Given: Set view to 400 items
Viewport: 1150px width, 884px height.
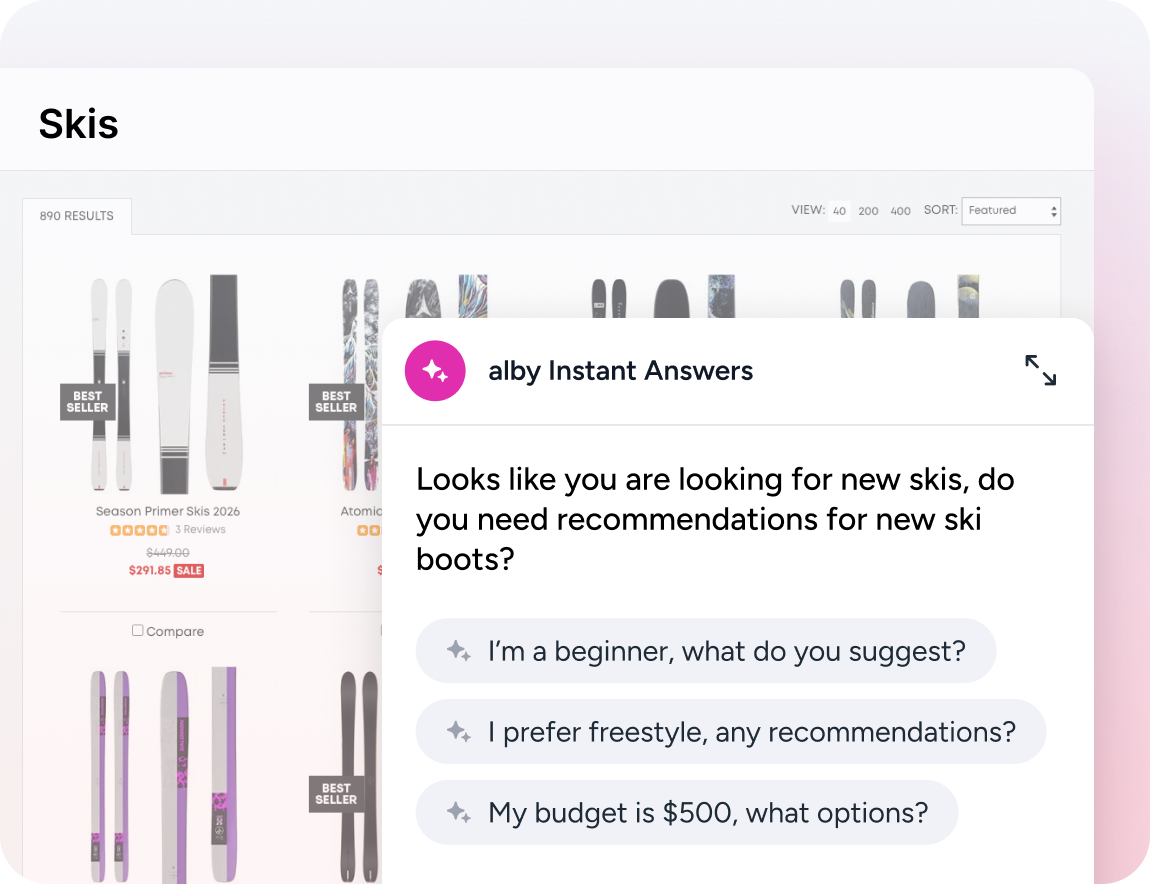Looking at the screenshot, I should (901, 211).
